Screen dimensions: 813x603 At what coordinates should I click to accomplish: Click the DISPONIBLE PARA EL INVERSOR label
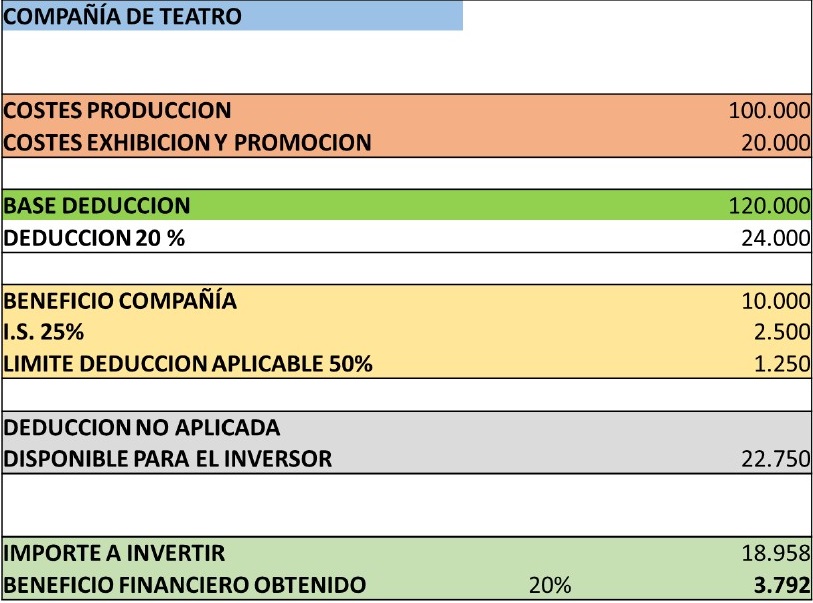[x=168, y=459]
